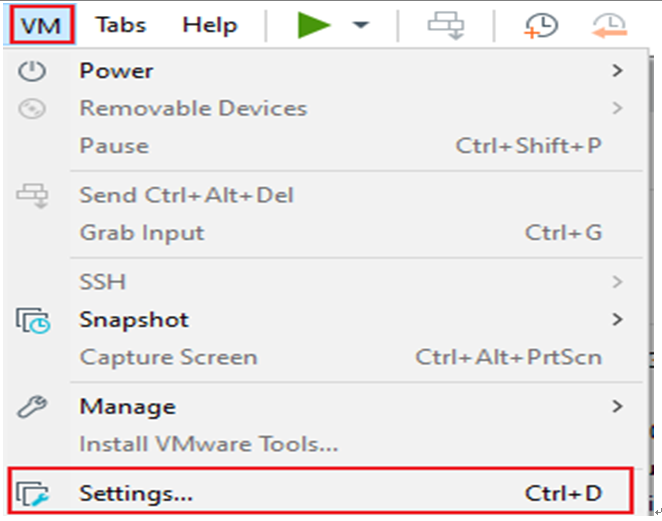Click the snapshot icon beside the Snapshot entry

pyautogui.click(x=33, y=321)
